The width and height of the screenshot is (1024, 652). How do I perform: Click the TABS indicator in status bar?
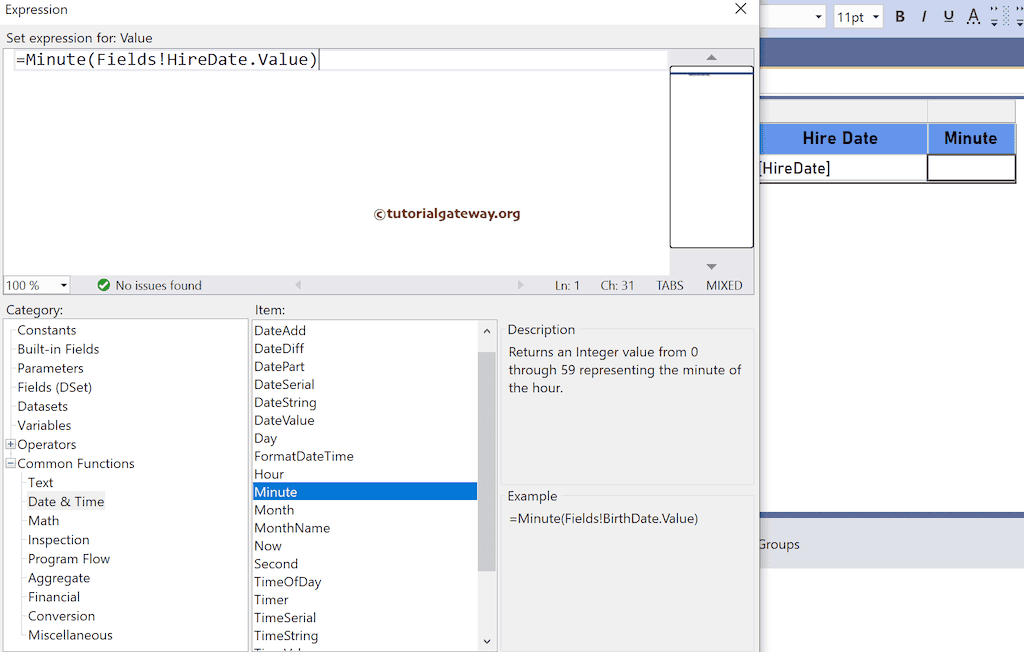point(669,285)
